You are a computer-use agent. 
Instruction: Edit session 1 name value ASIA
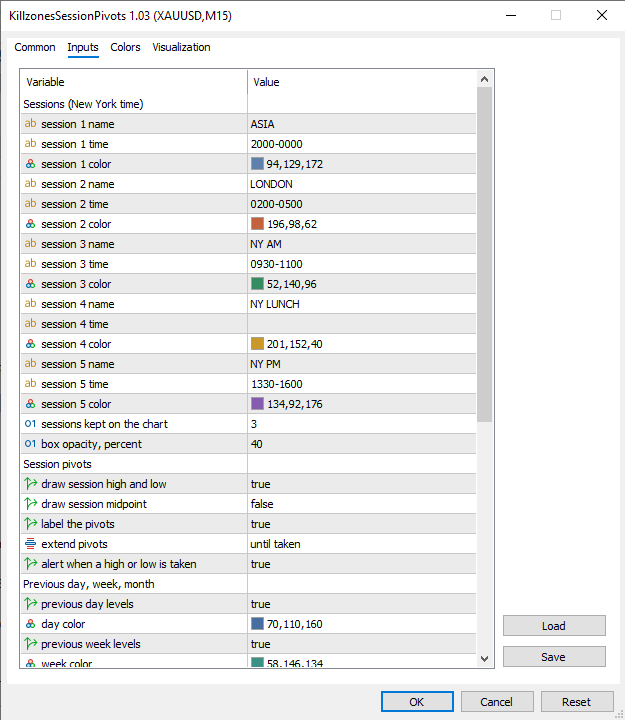361,124
